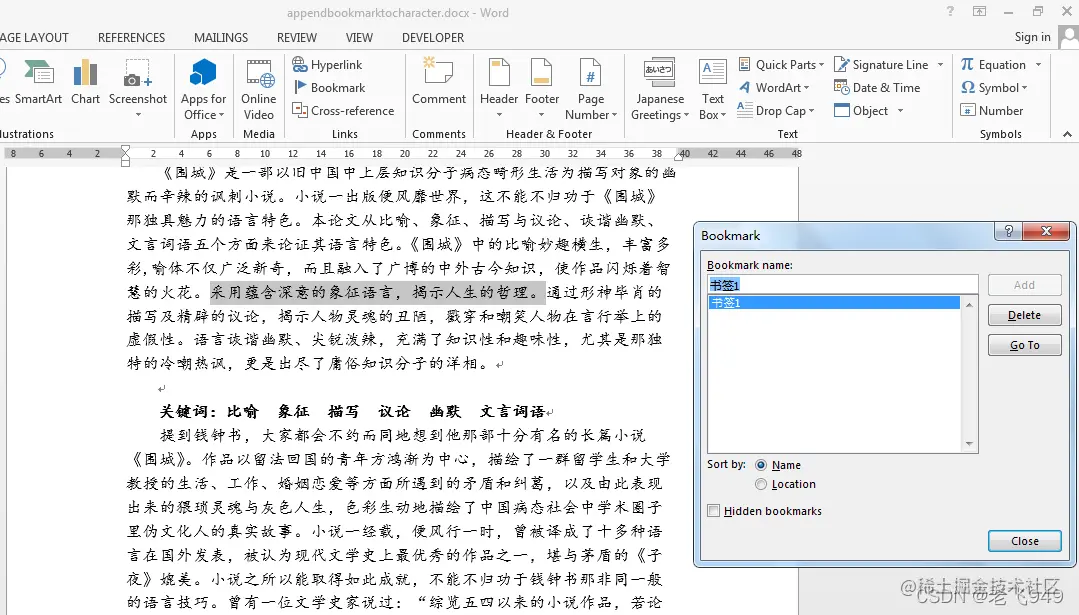Sort bookmarks by Location
The image size is (1079, 615).
(764, 484)
